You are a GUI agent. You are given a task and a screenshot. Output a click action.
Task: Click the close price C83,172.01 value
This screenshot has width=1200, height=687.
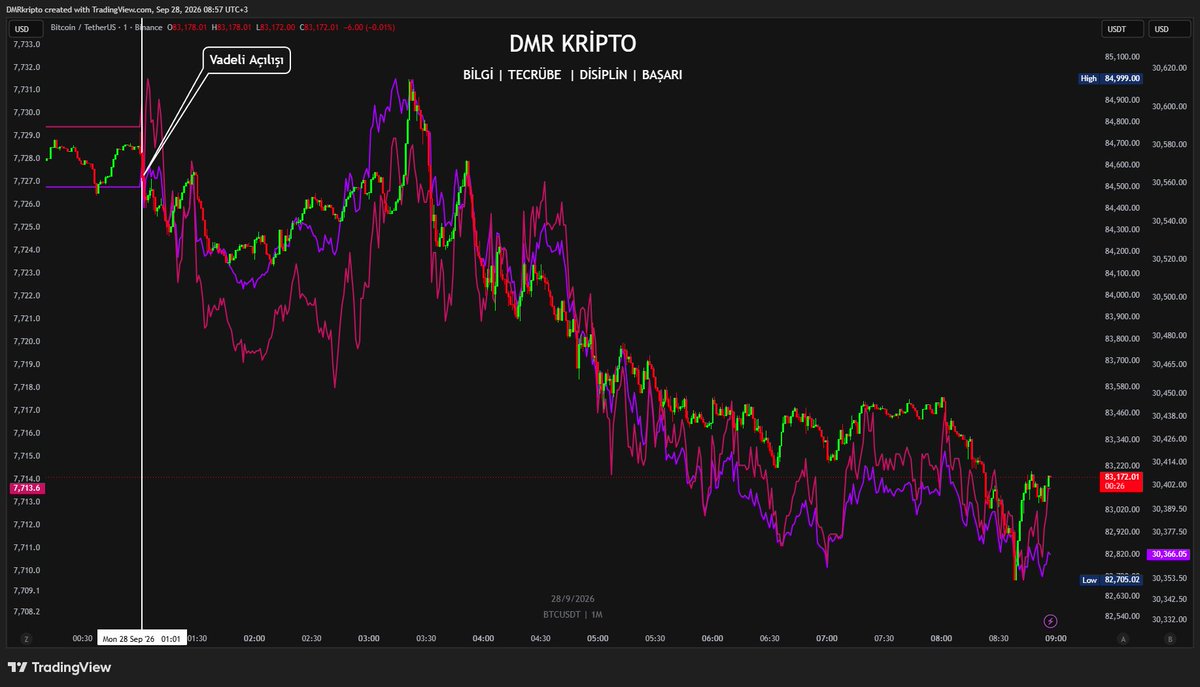tap(317, 29)
